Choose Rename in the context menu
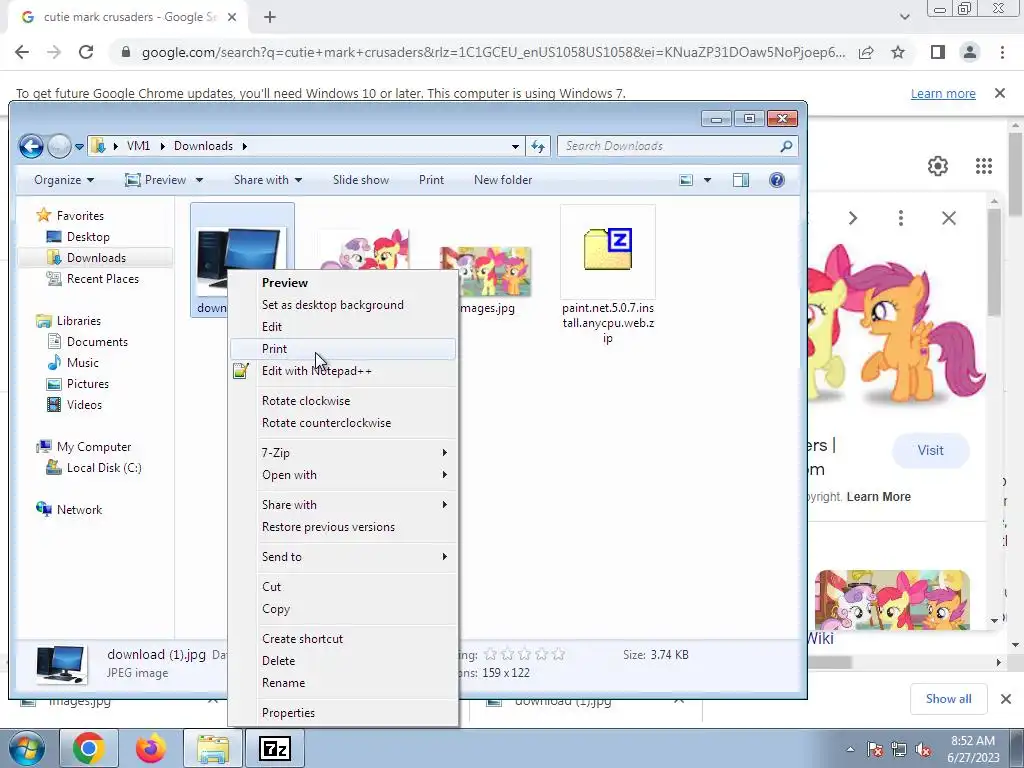 [x=344, y=683]
